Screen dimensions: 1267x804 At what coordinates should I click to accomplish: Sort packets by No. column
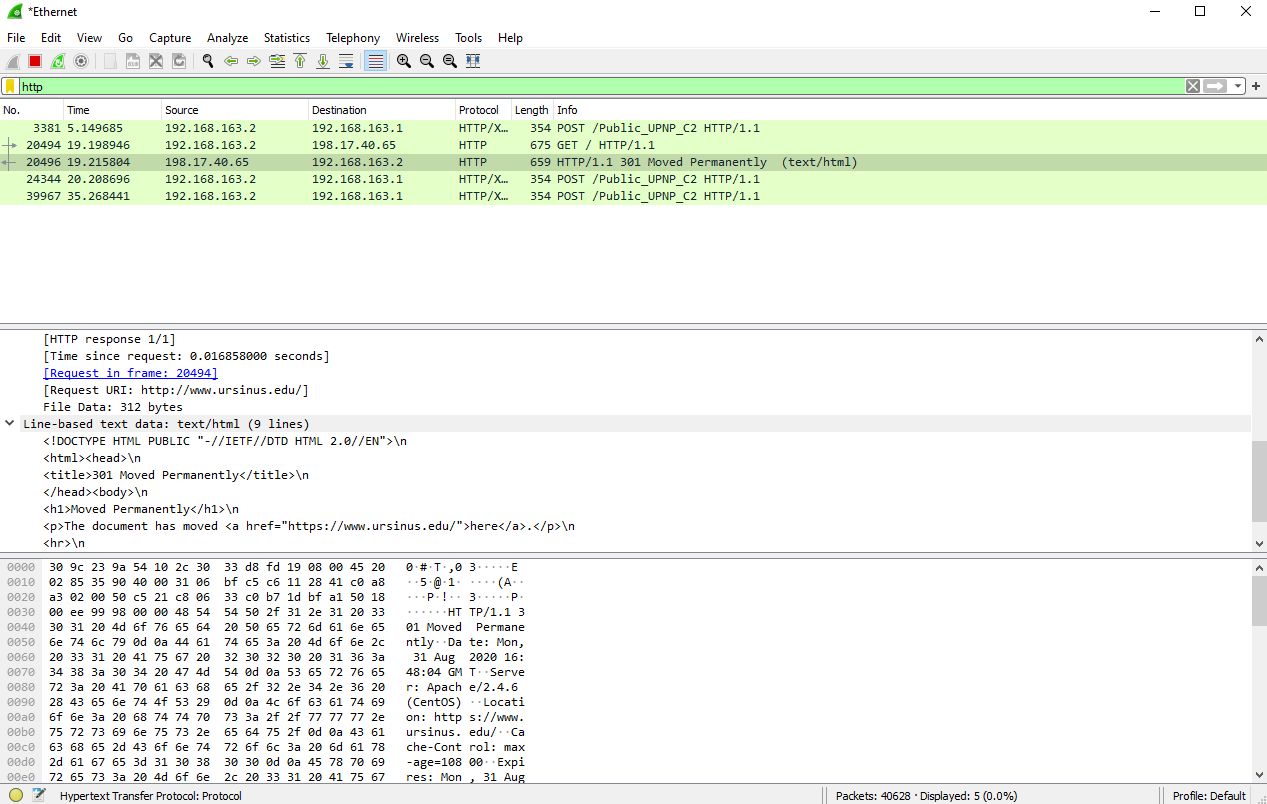pos(32,110)
